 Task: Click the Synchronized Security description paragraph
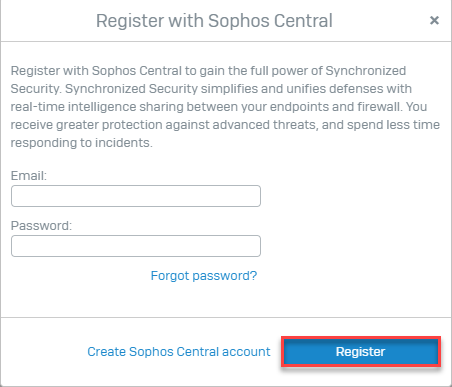click(x=225, y=107)
